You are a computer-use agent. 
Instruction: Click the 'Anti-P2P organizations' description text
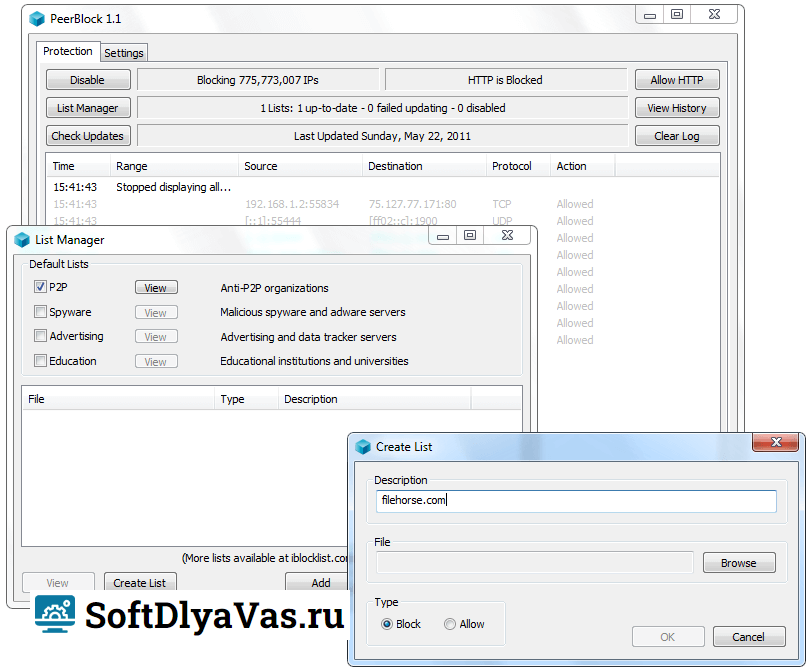click(x=274, y=288)
